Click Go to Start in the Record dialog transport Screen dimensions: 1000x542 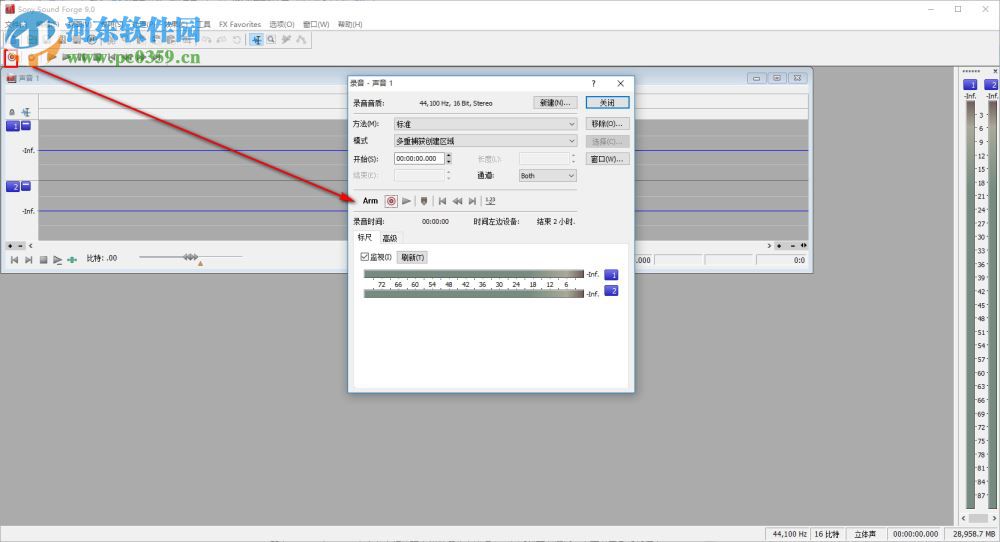442,201
